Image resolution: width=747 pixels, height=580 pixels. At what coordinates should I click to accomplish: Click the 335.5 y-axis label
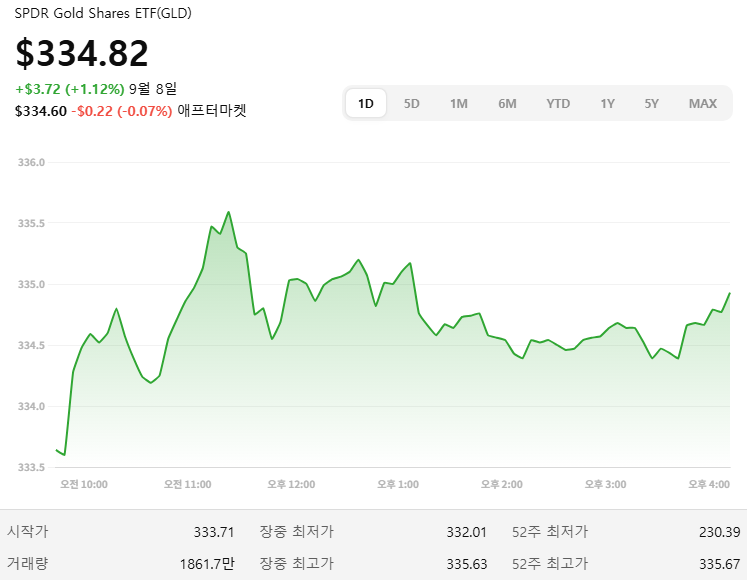pyautogui.click(x=31, y=223)
